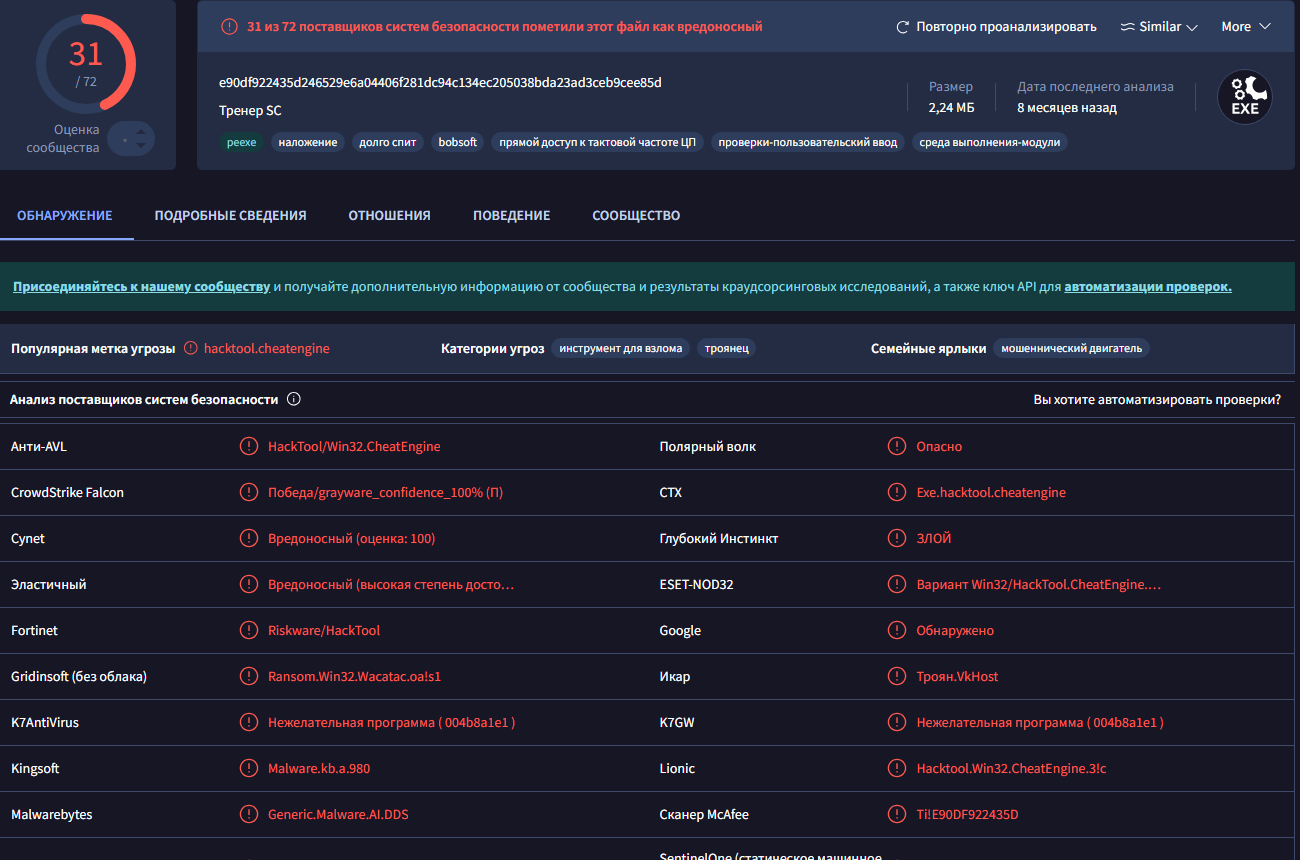This screenshot has height=860, width=1300.
Task: Click the мошеннический двигатель family label chip
Action: 1073,348
